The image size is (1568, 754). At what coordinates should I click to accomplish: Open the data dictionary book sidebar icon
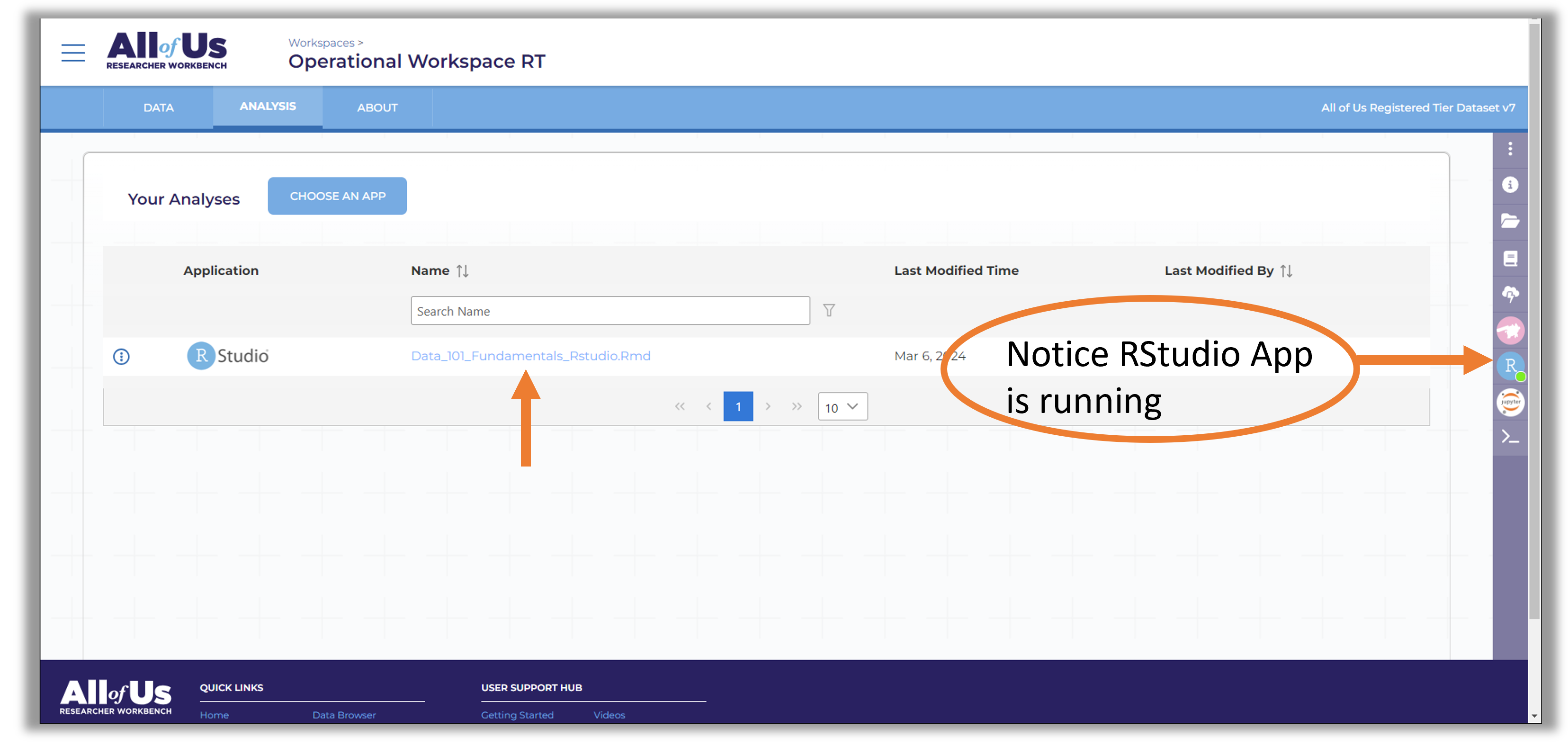tap(1510, 258)
